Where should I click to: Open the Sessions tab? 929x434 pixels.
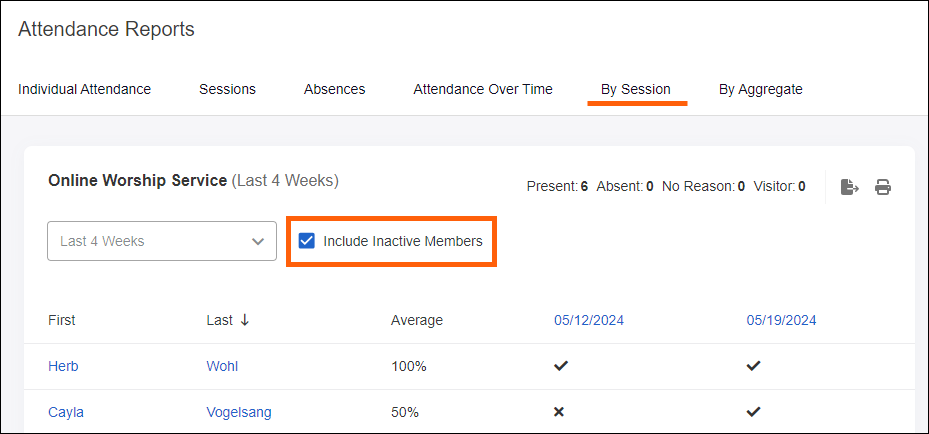[x=227, y=89]
